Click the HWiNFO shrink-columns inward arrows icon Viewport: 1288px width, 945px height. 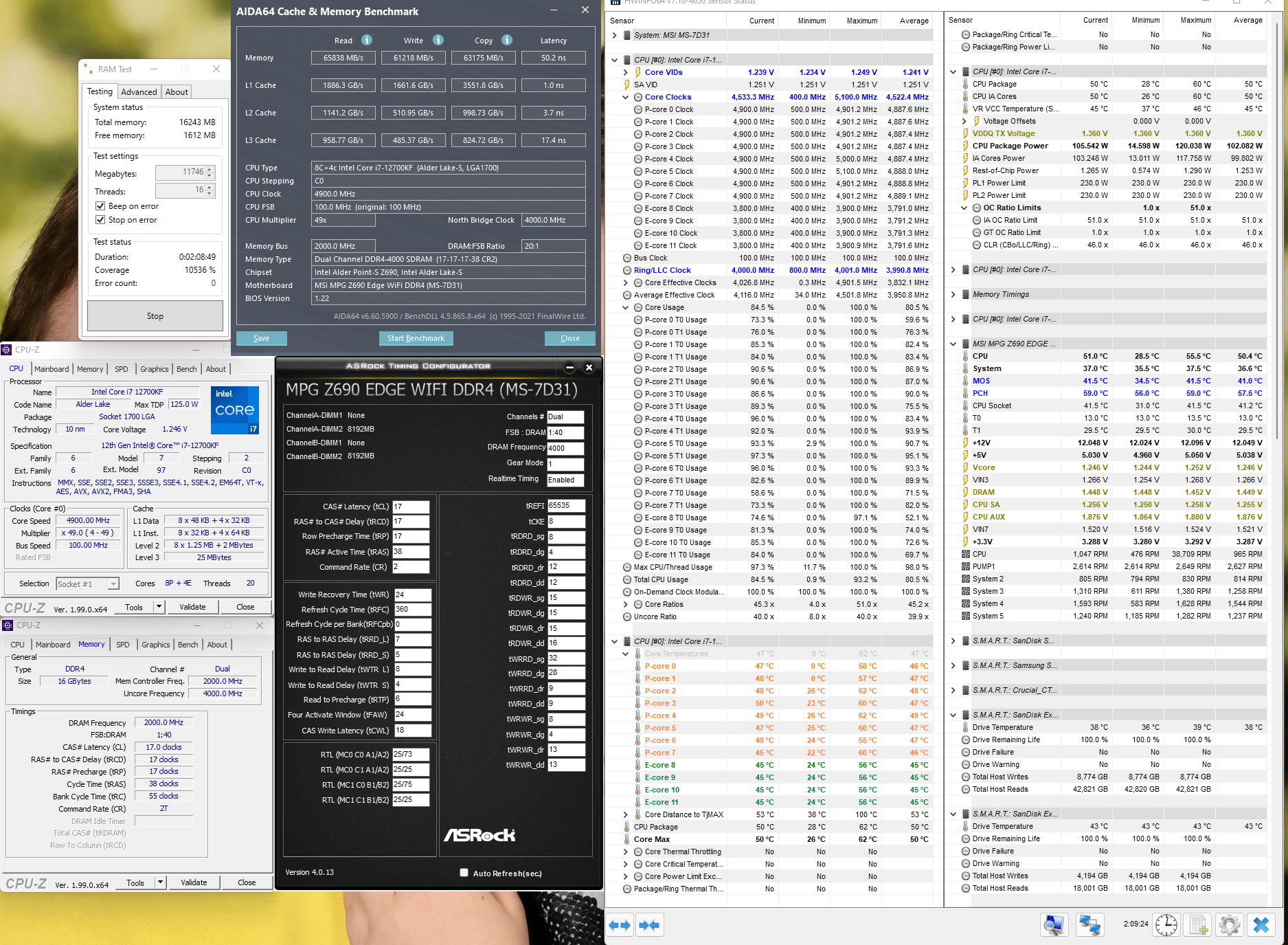coord(649,925)
